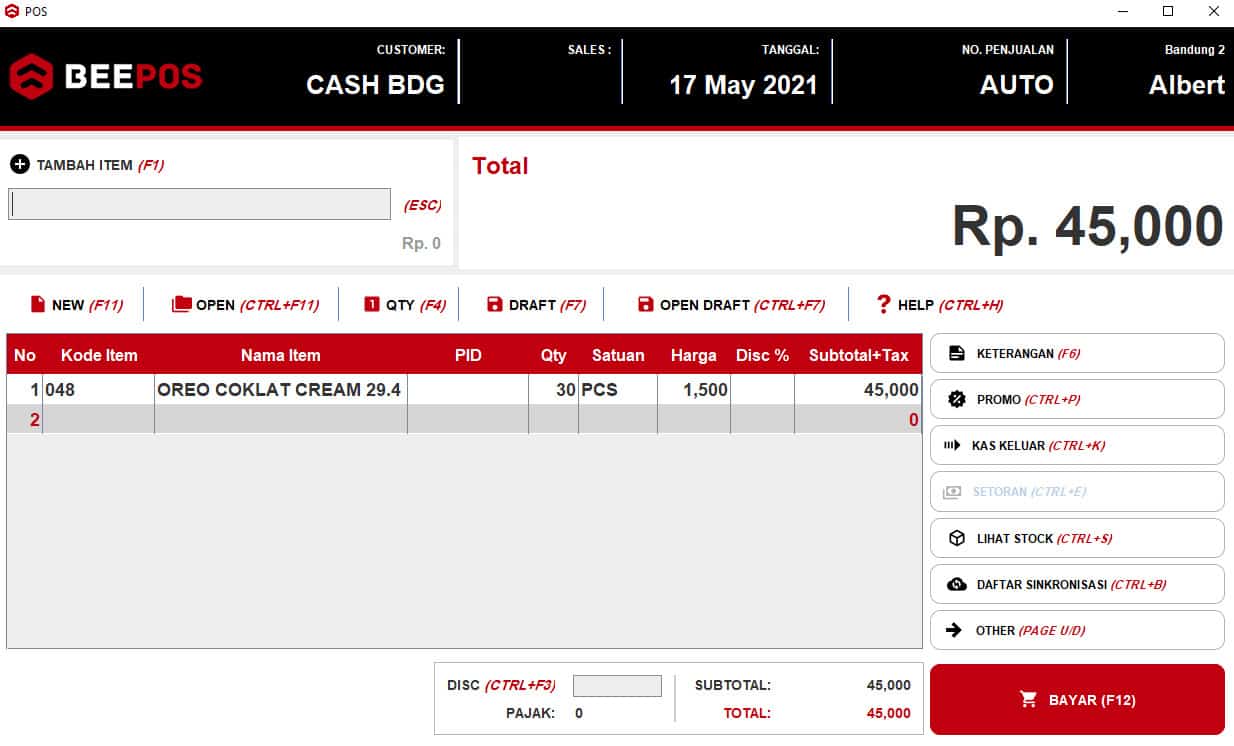Screen dimensions: 1234x746
Task: Click the CASH BDG customer name
Action: [375, 85]
